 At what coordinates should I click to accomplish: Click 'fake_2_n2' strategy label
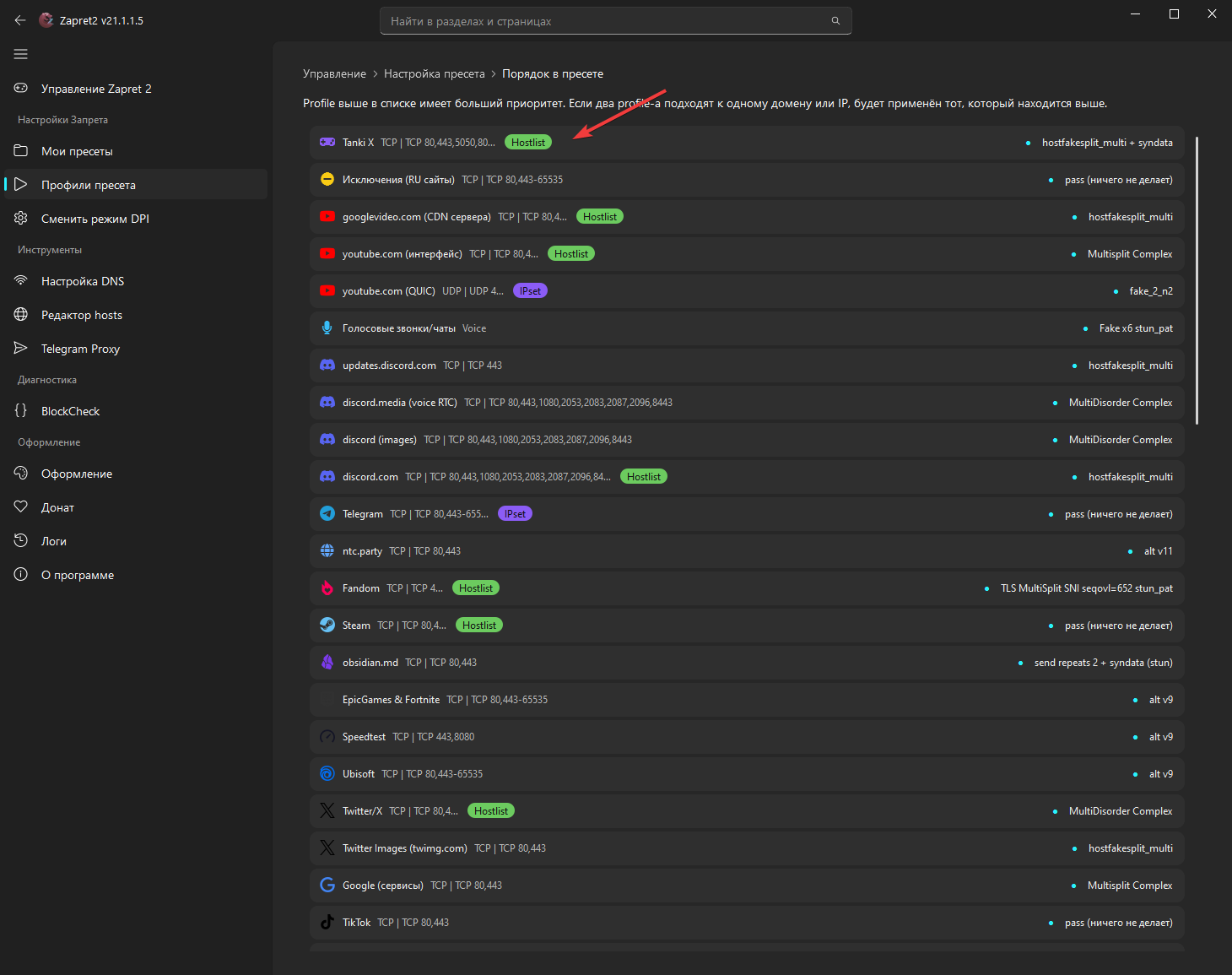click(x=1151, y=291)
